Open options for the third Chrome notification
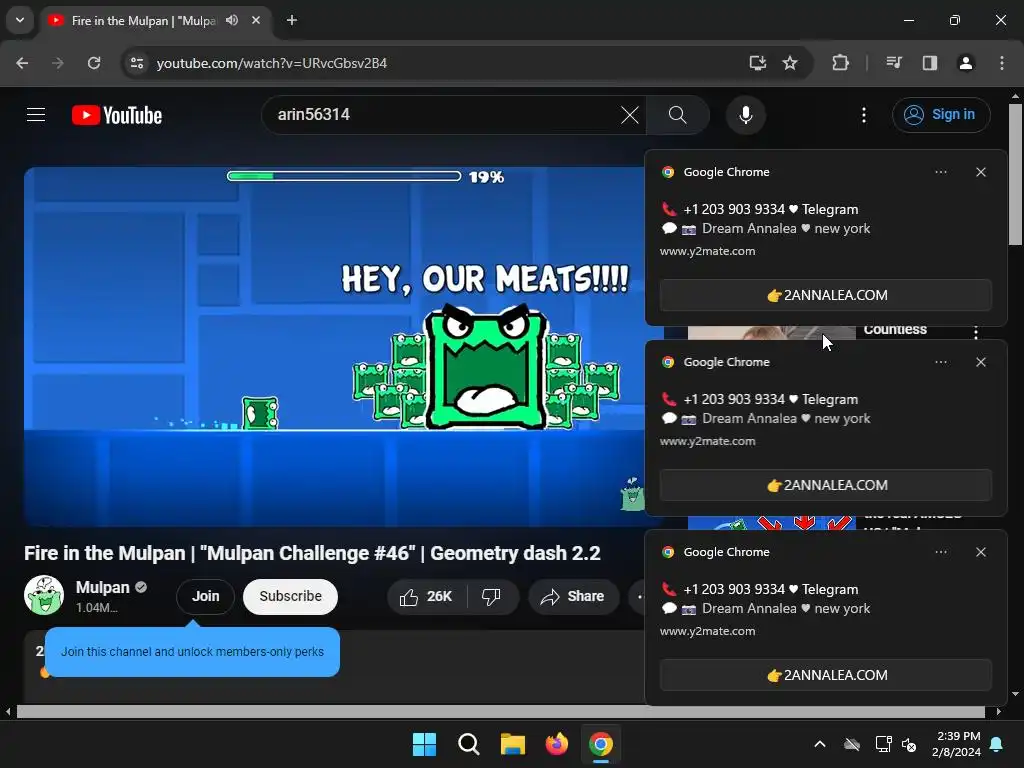1024x768 pixels. click(940, 552)
